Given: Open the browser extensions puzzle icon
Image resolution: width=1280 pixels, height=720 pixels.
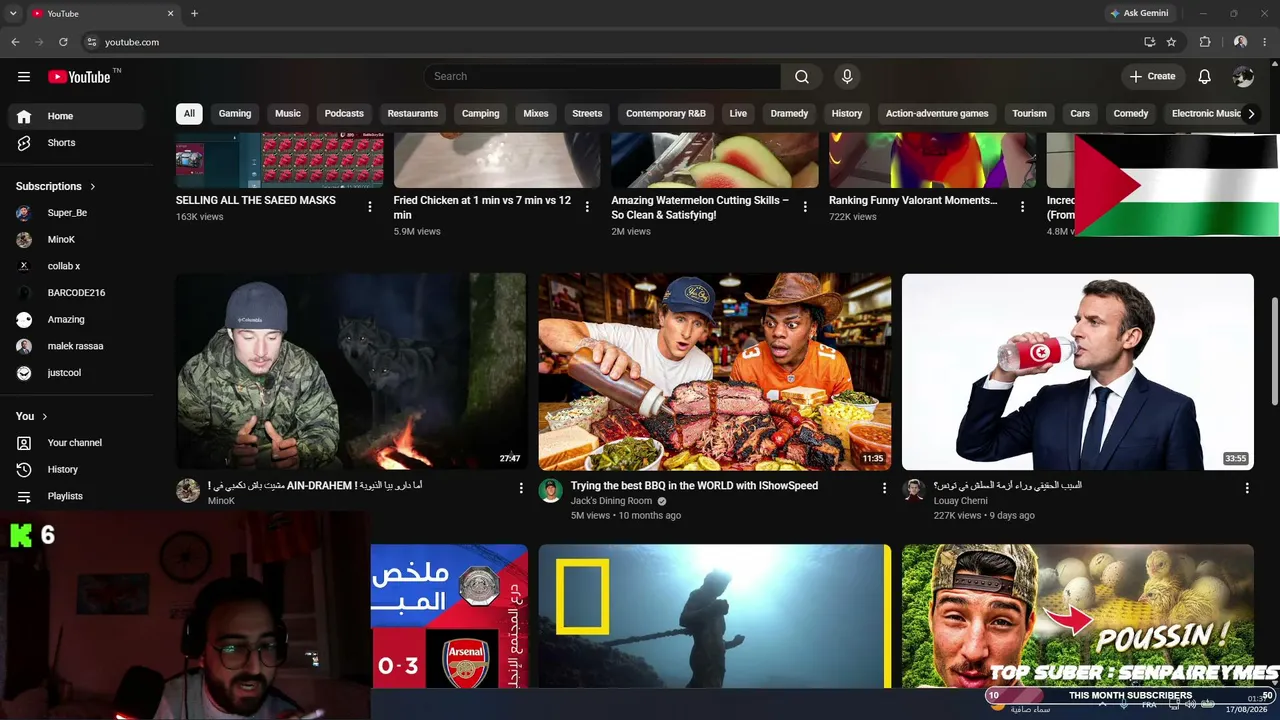Looking at the screenshot, I should tap(1205, 42).
